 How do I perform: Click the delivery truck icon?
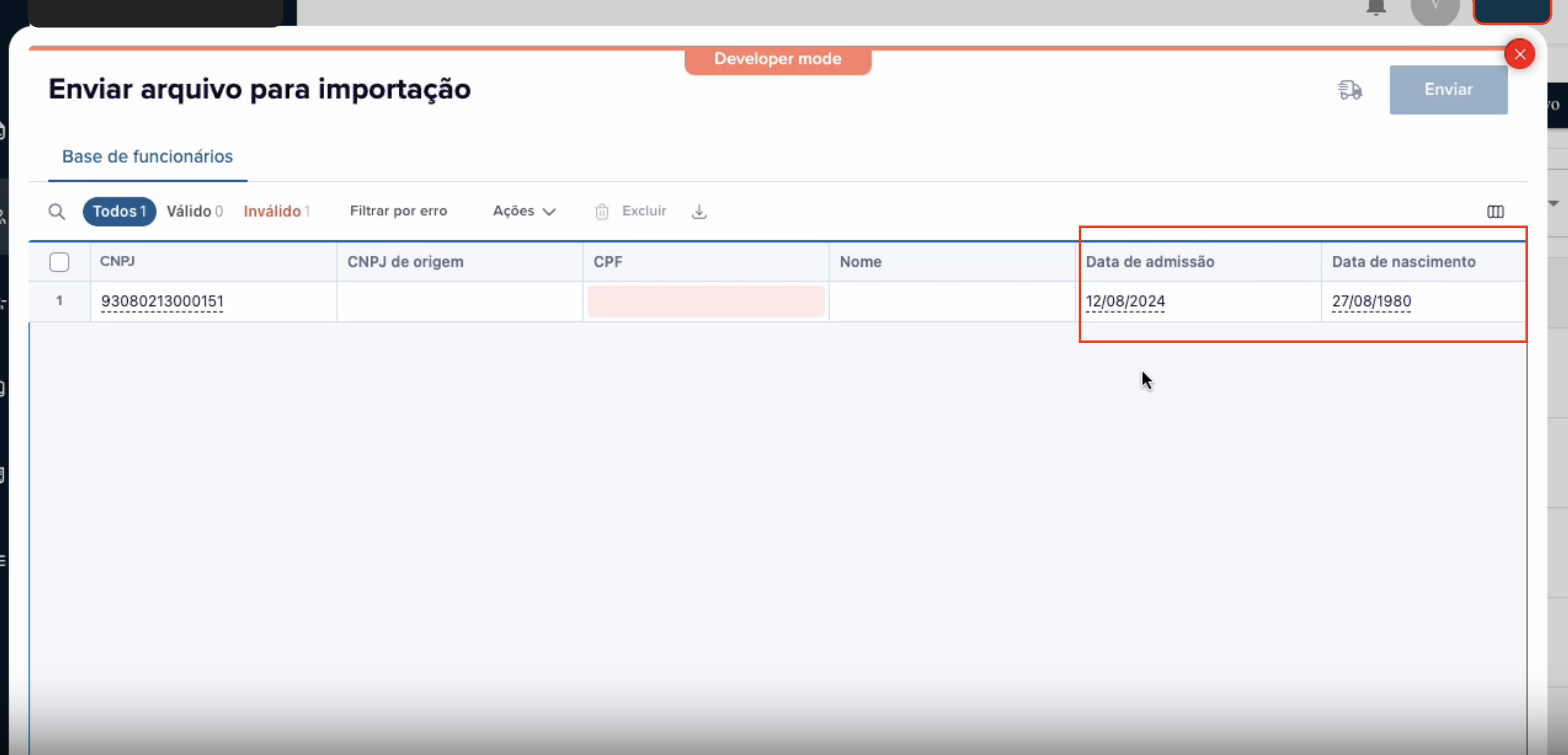[1350, 90]
